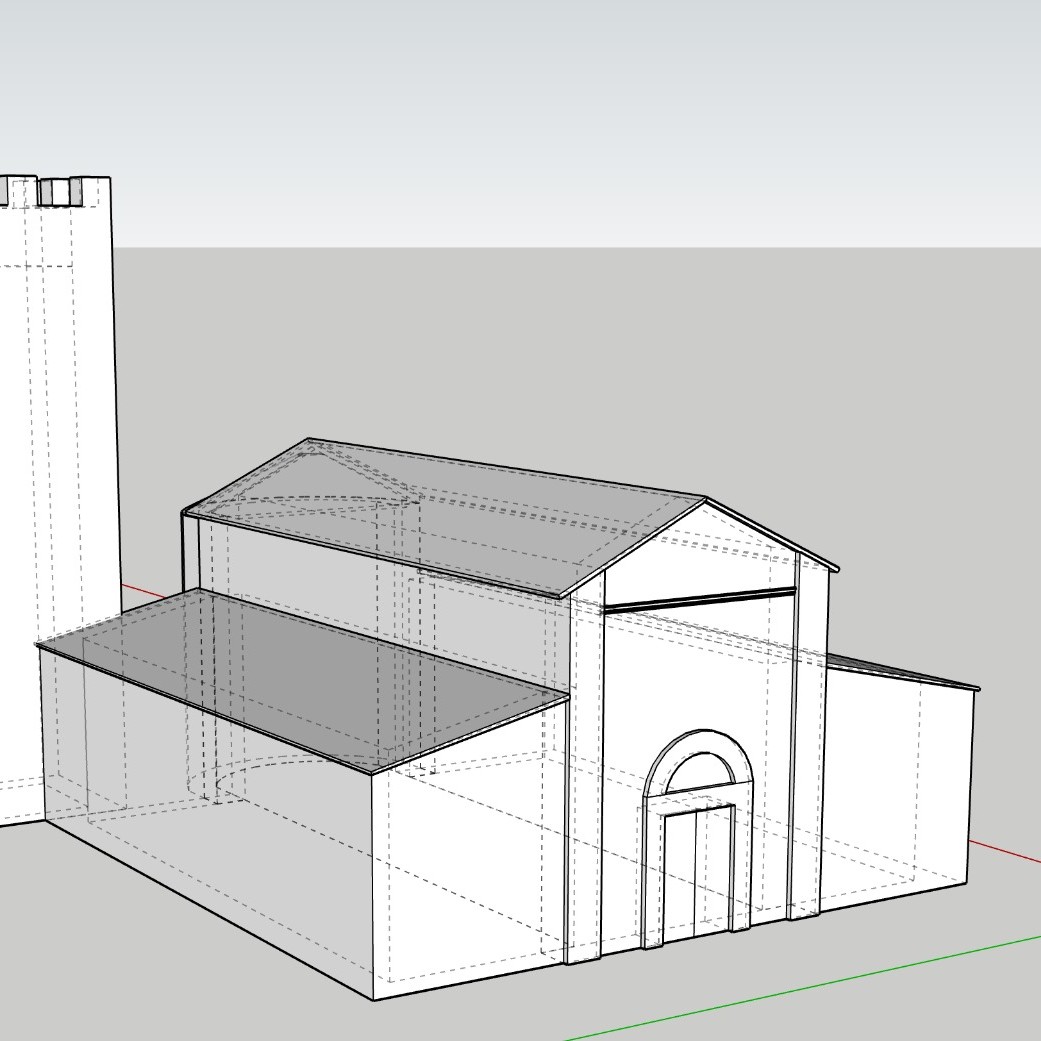Screen dimensions: 1041x1041
Task: Click empty sky area to deselect
Action: coord(600,100)
